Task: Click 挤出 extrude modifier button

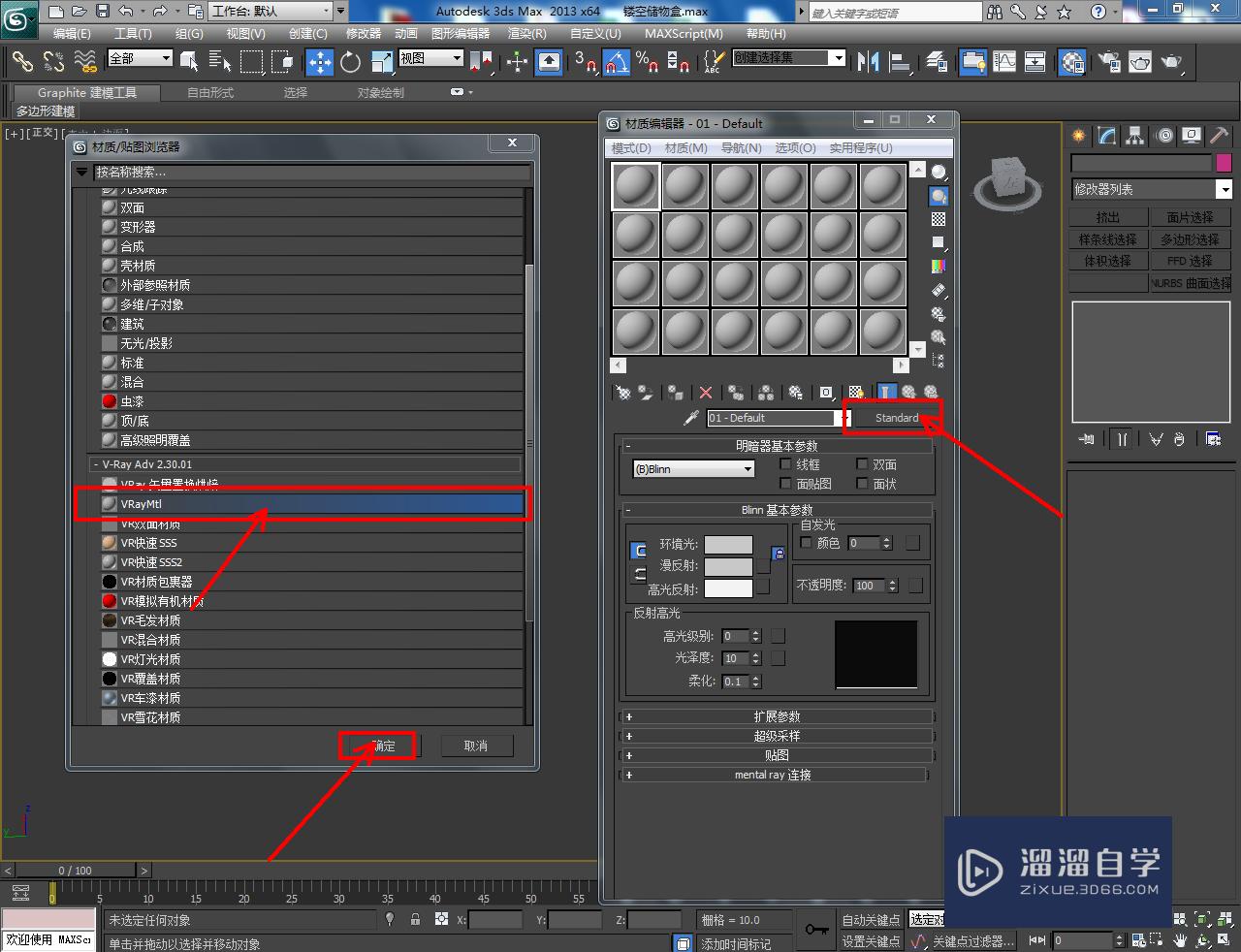Action: tap(1108, 217)
